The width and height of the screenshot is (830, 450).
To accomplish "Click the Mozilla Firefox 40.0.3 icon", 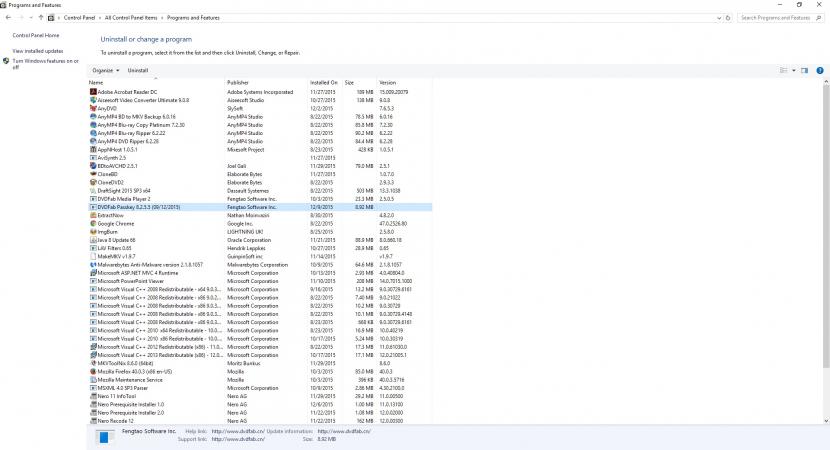I will [92, 372].
